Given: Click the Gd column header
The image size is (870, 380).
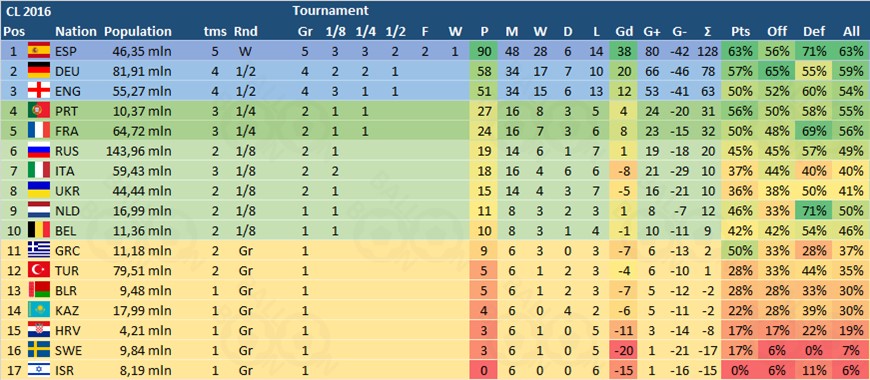Looking at the screenshot, I should pos(623,32).
